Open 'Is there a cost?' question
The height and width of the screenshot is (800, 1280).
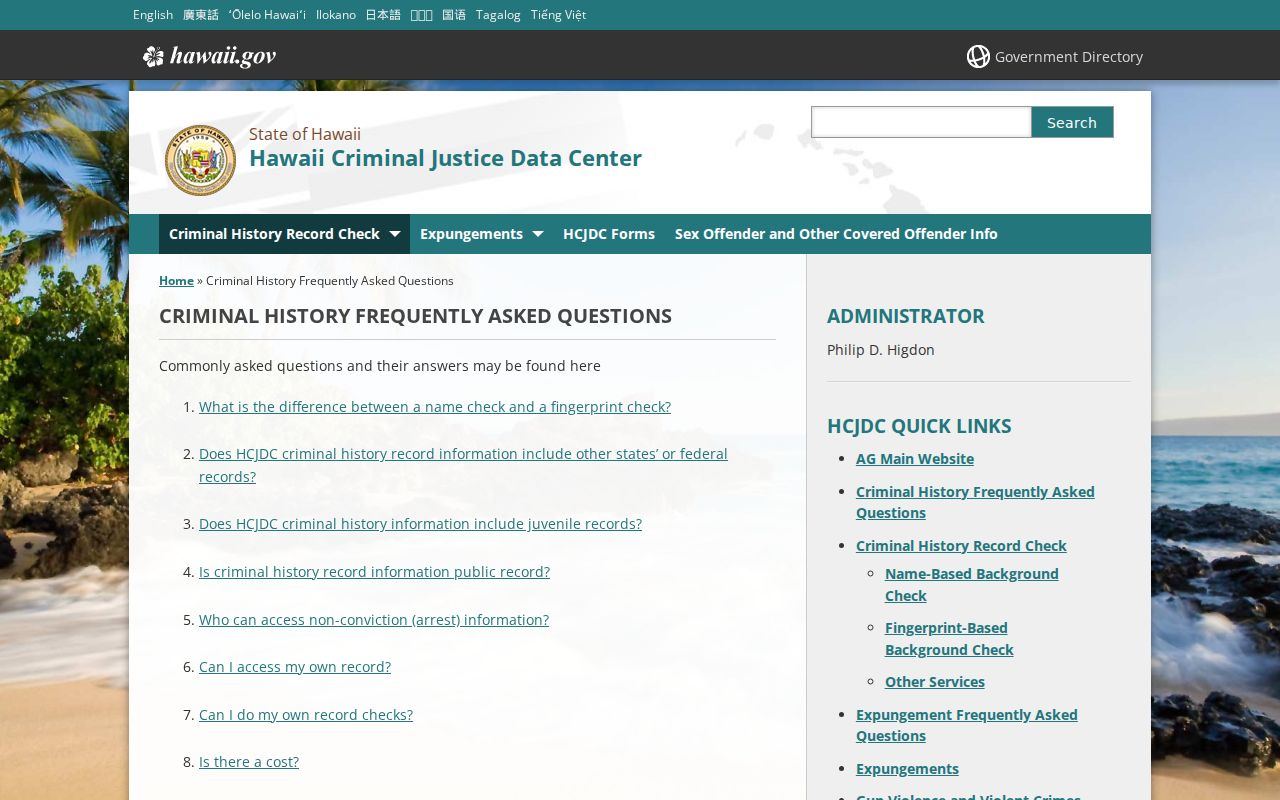[249, 762]
